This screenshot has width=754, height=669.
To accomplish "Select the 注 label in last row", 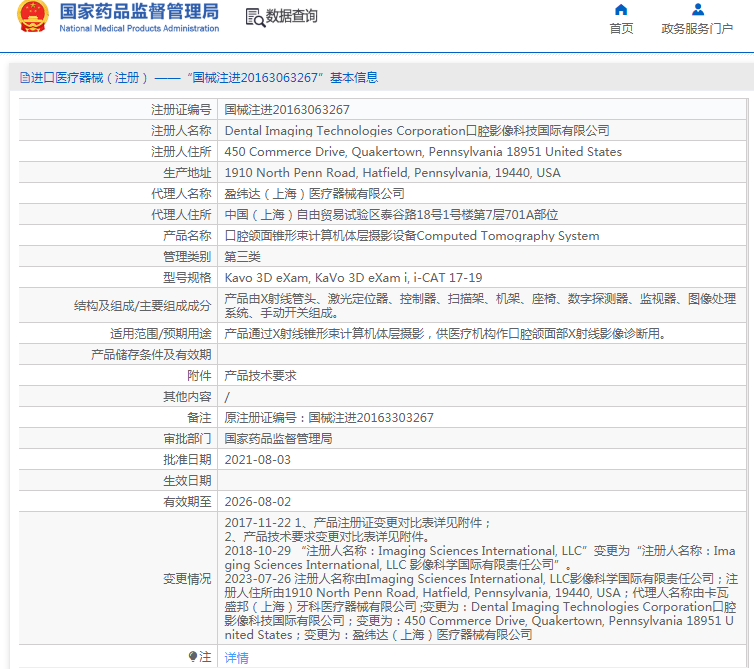I will coord(205,657).
